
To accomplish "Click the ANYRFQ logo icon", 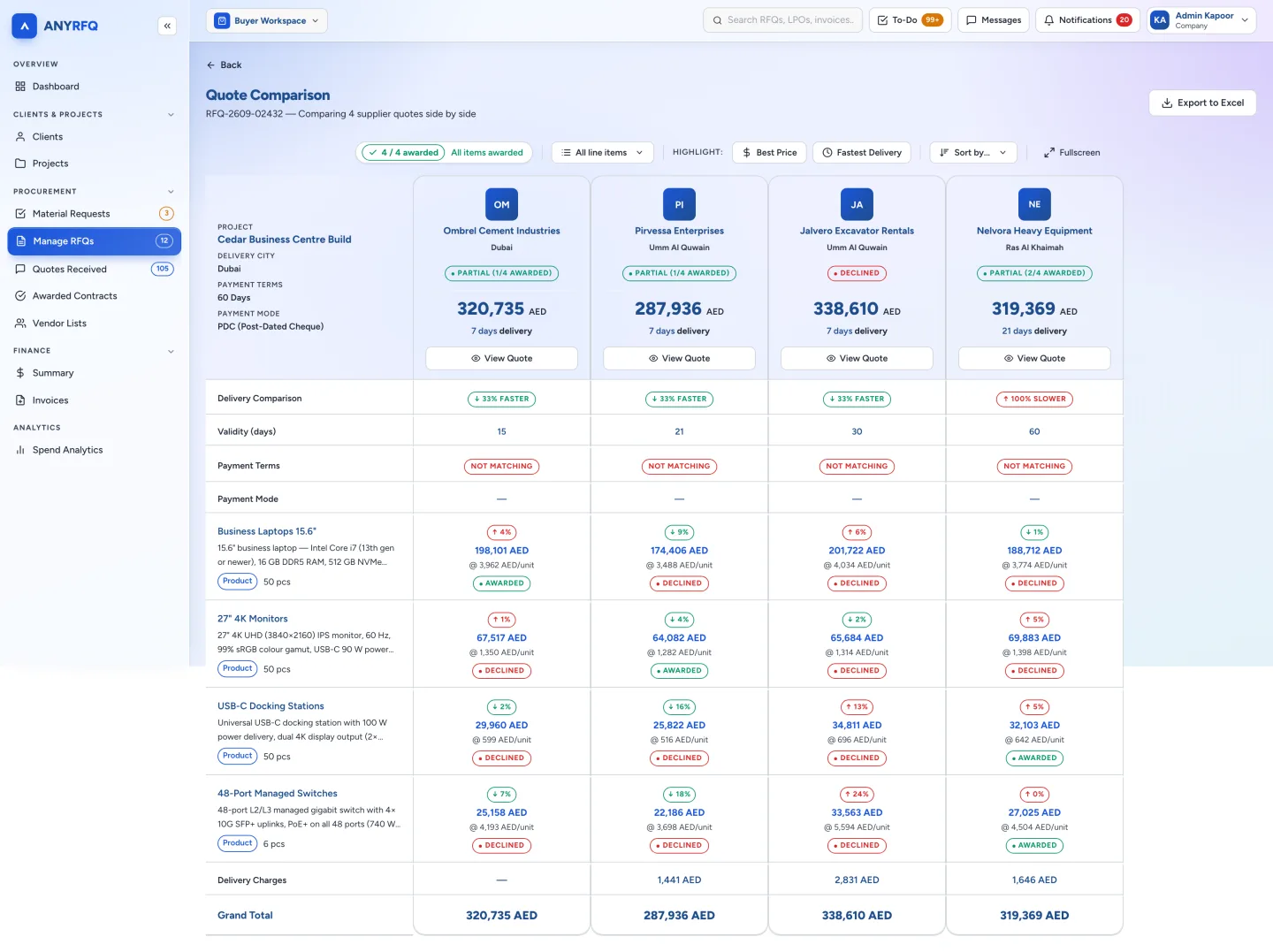I will pos(25,26).
